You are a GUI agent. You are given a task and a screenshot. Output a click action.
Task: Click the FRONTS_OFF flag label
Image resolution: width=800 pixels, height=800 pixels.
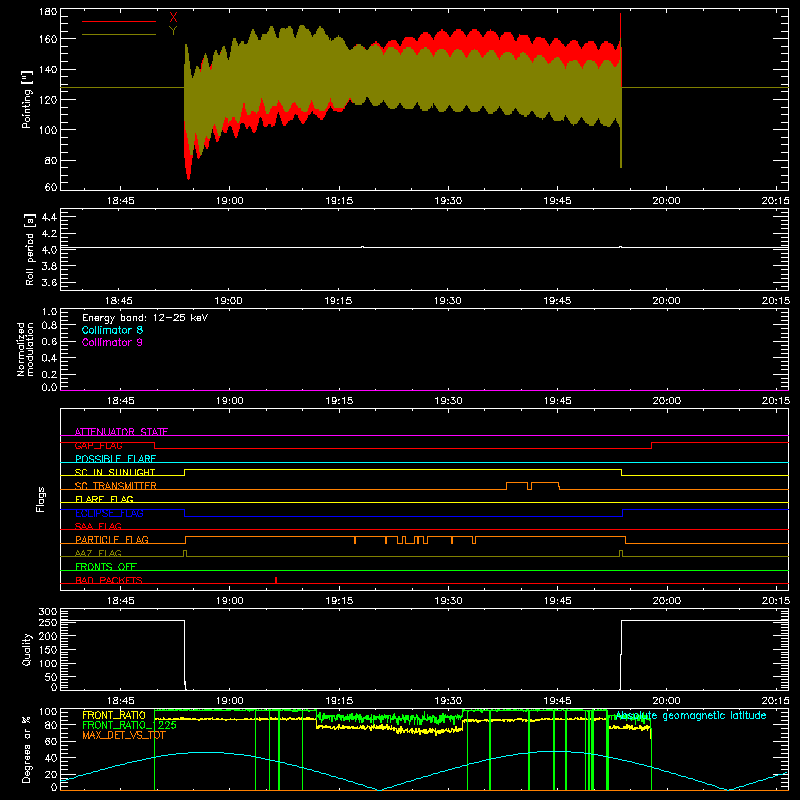pyautogui.click(x=106, y=567)
